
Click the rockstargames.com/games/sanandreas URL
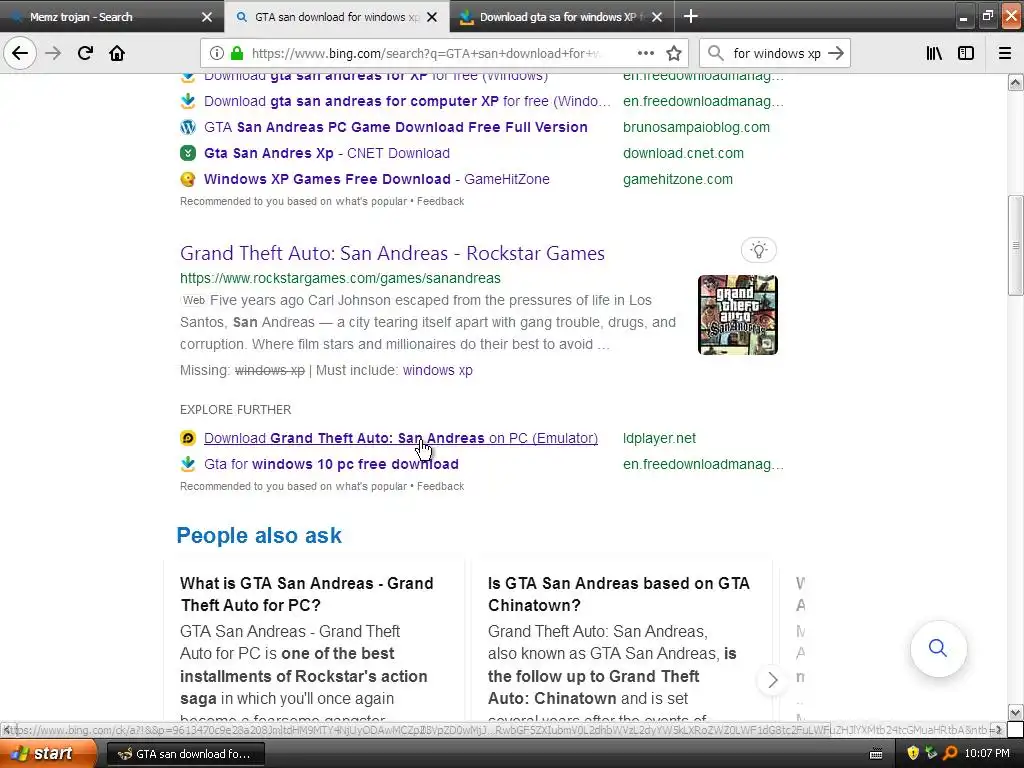[340, 278]
